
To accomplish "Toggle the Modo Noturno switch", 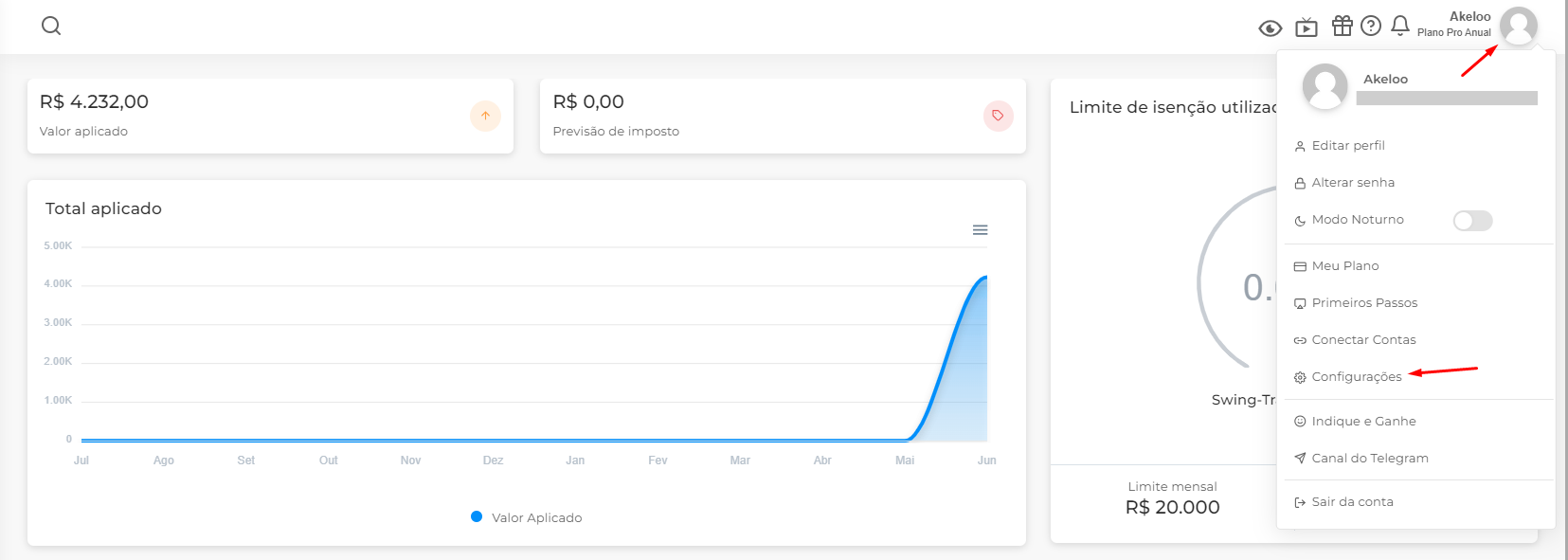I will tap(1473, 221).
